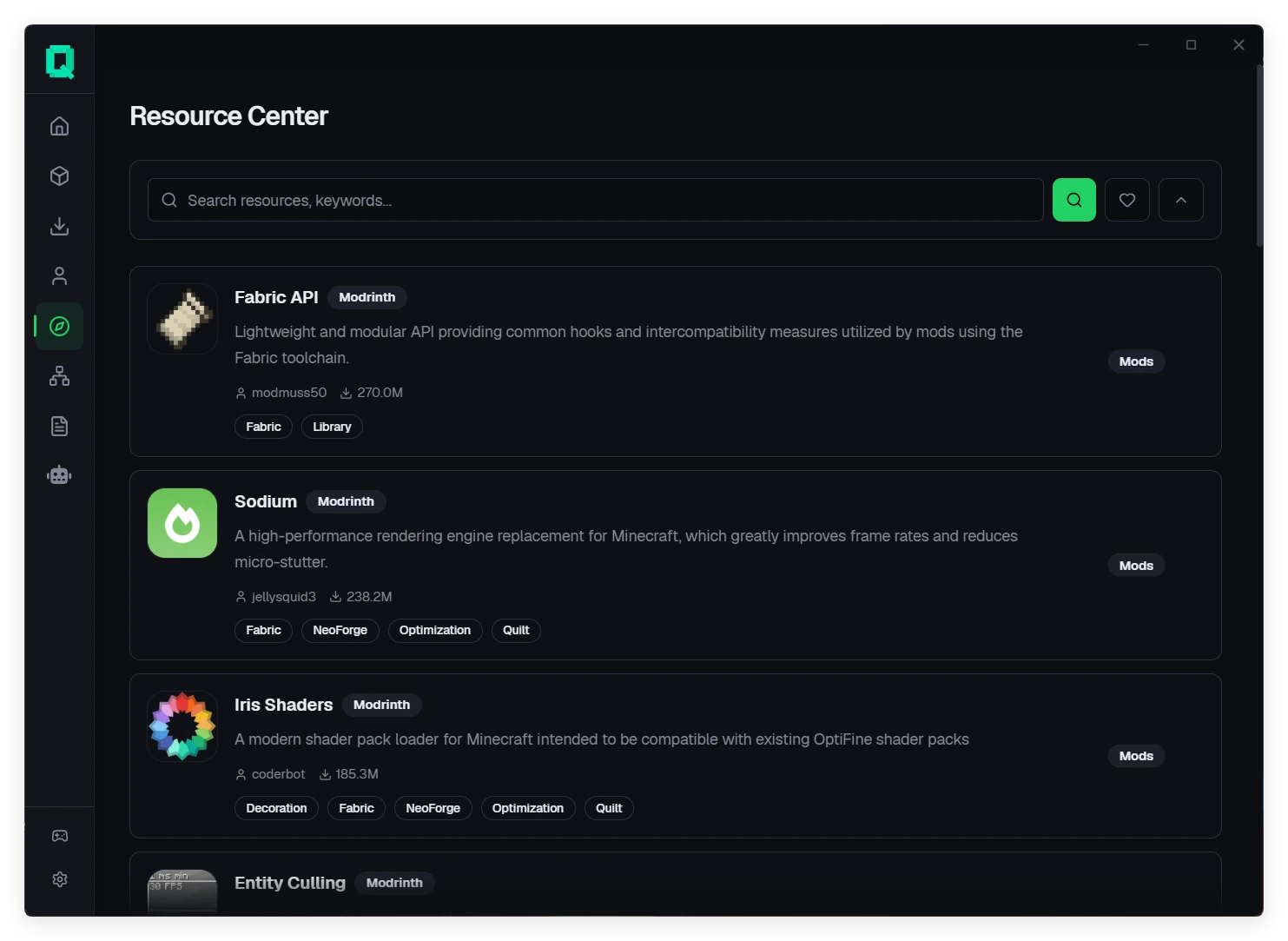Select the compass Resource Center icon
The height and width of the screenshot is (941, 1288).
point(59,326)
